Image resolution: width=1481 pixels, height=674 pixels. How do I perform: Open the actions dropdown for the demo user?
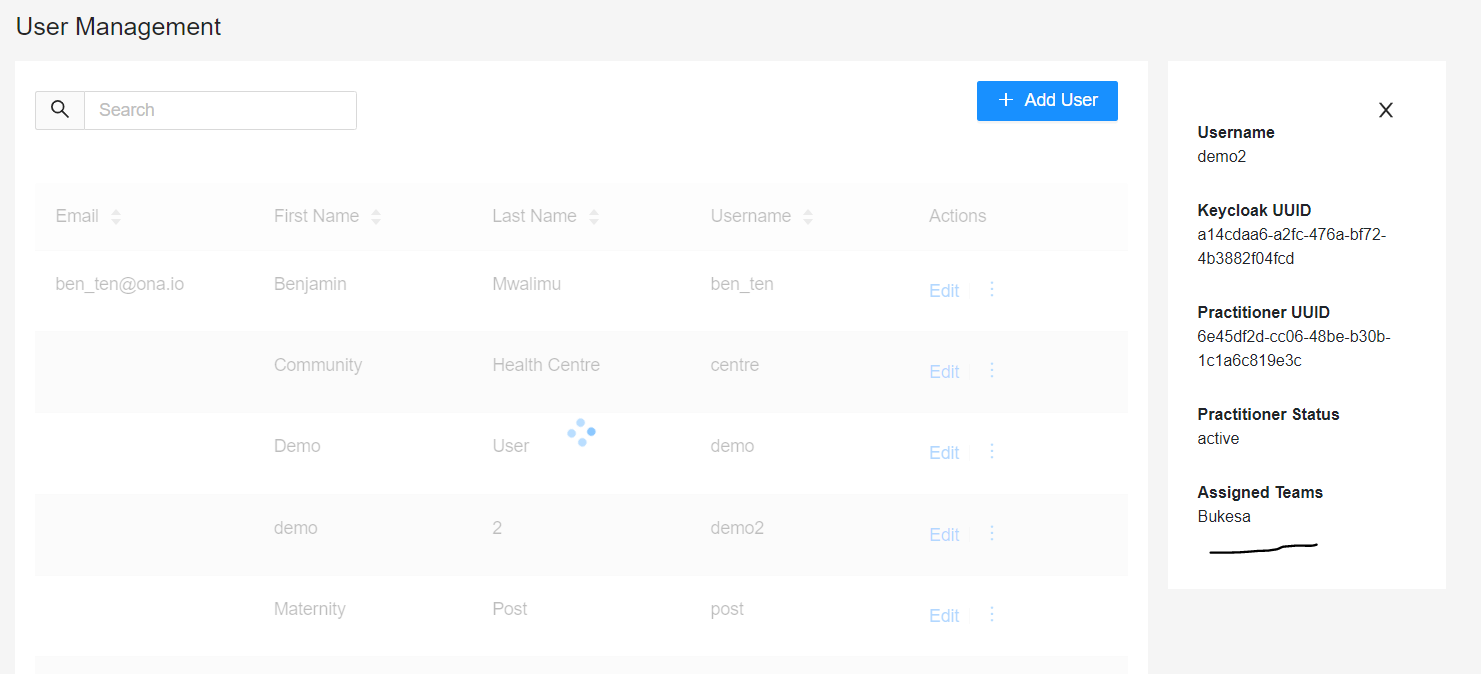[991, 451]
